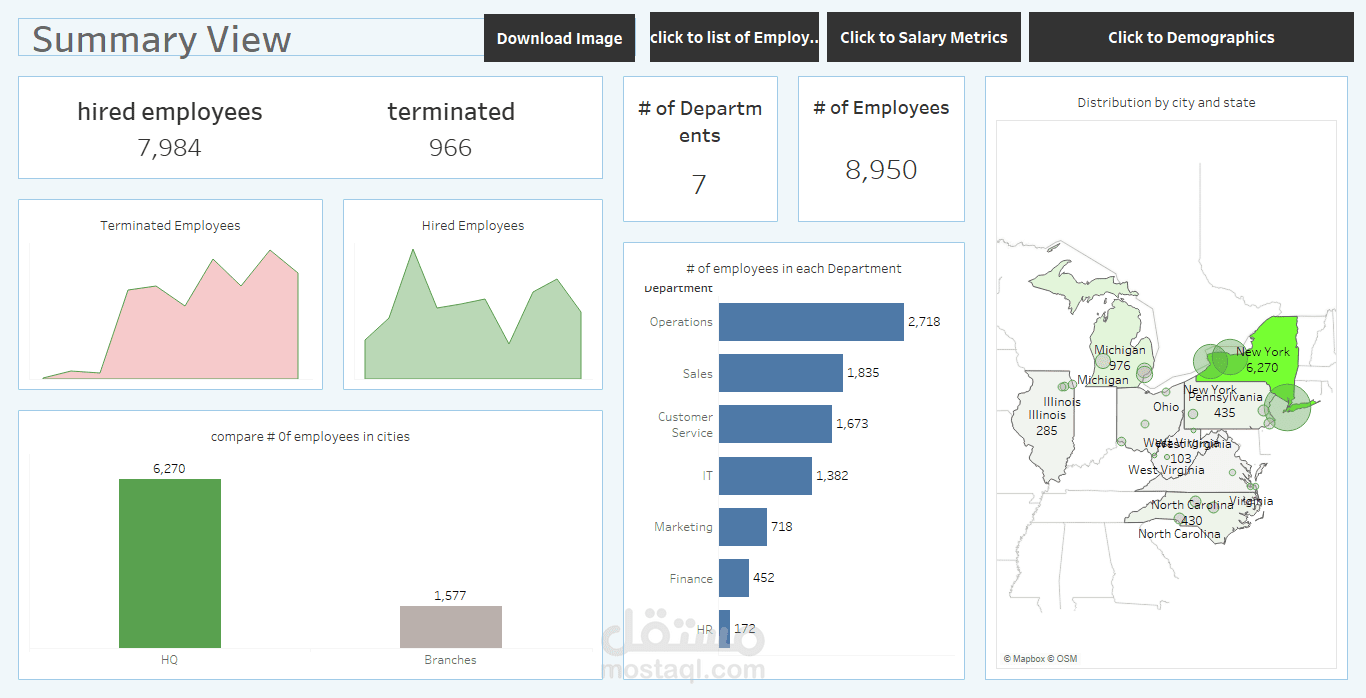The width and height of the screenshot is (1366, 698).
Task: Click the HQ axis label
Action: click(x=169, y=660)
